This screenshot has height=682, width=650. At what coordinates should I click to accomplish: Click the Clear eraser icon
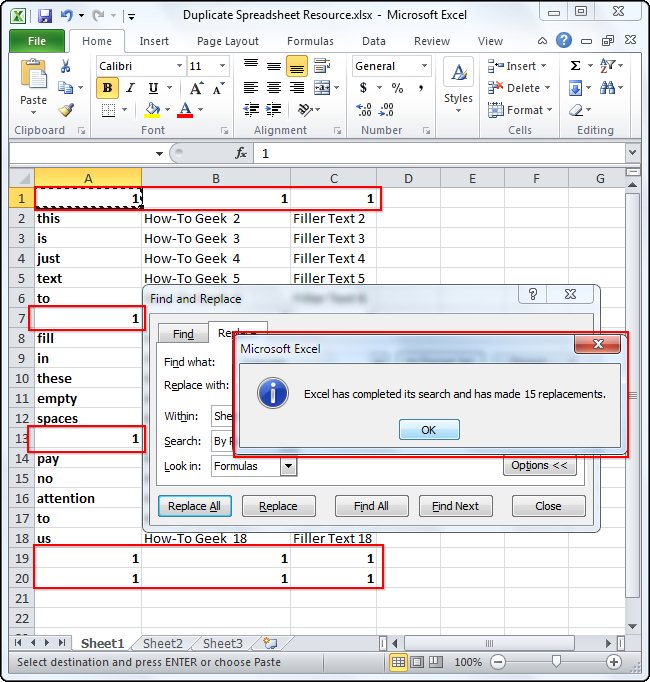(576, 110)
